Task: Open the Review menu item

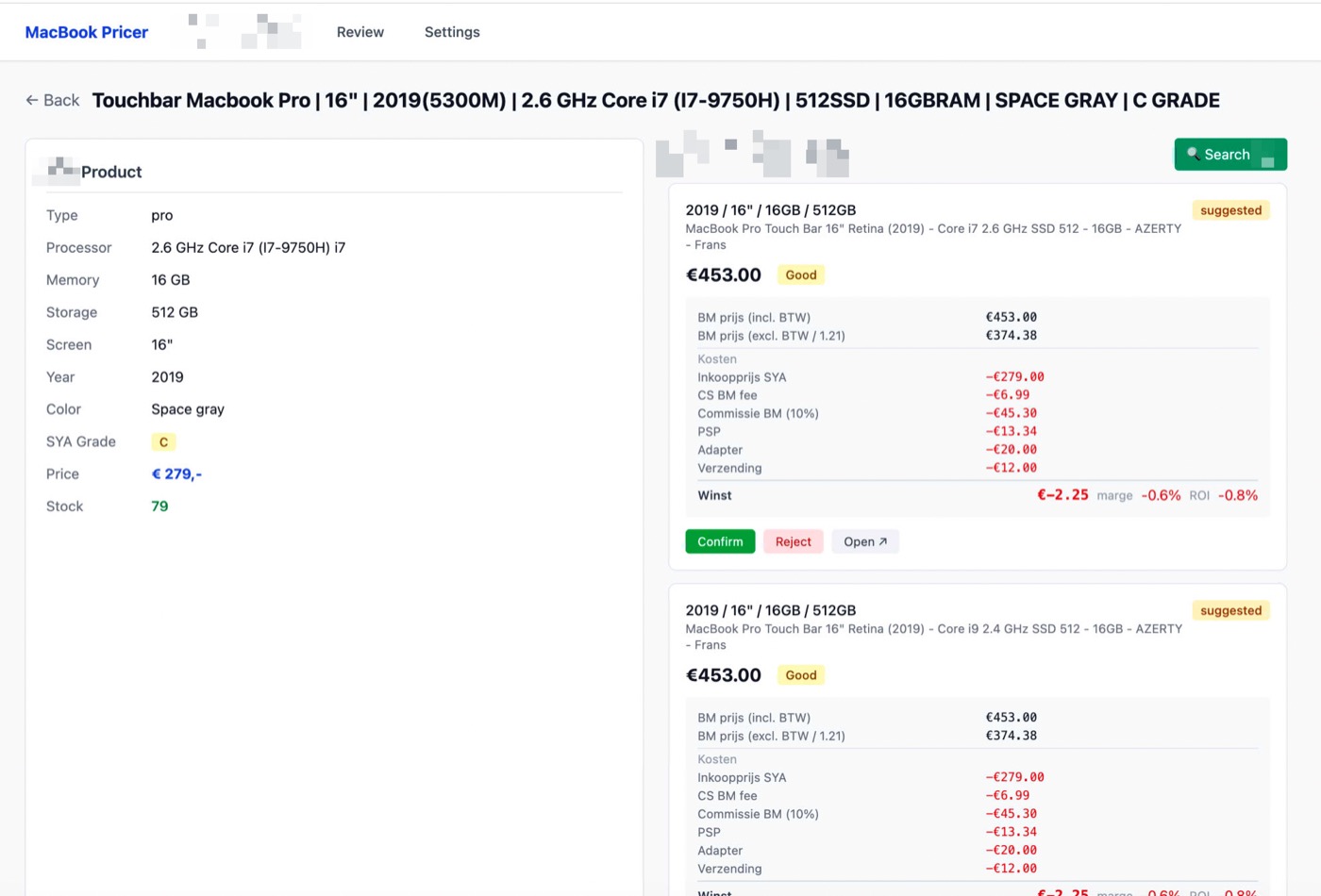Action: click(360, 32)
